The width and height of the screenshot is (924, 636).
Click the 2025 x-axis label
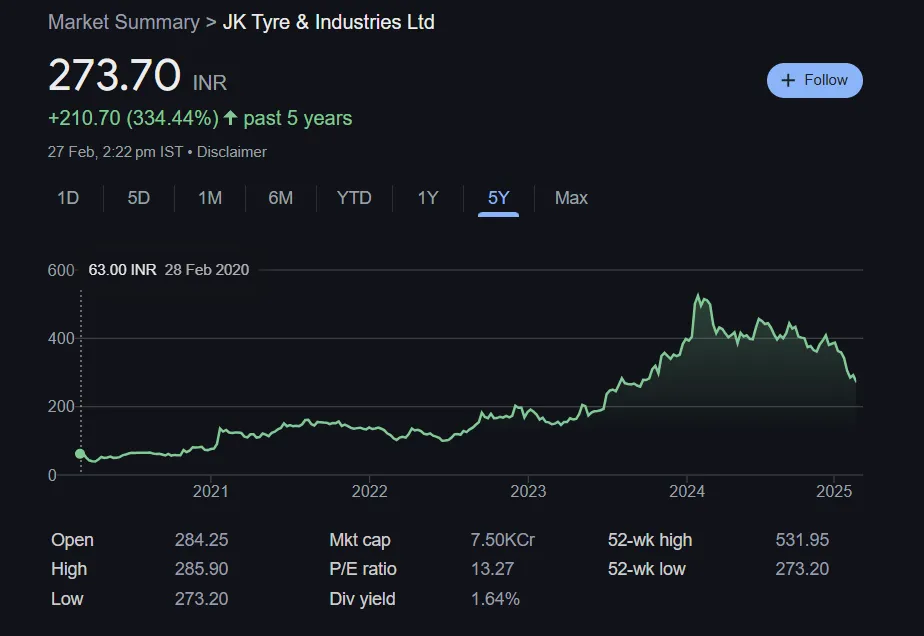pos(834,491)
